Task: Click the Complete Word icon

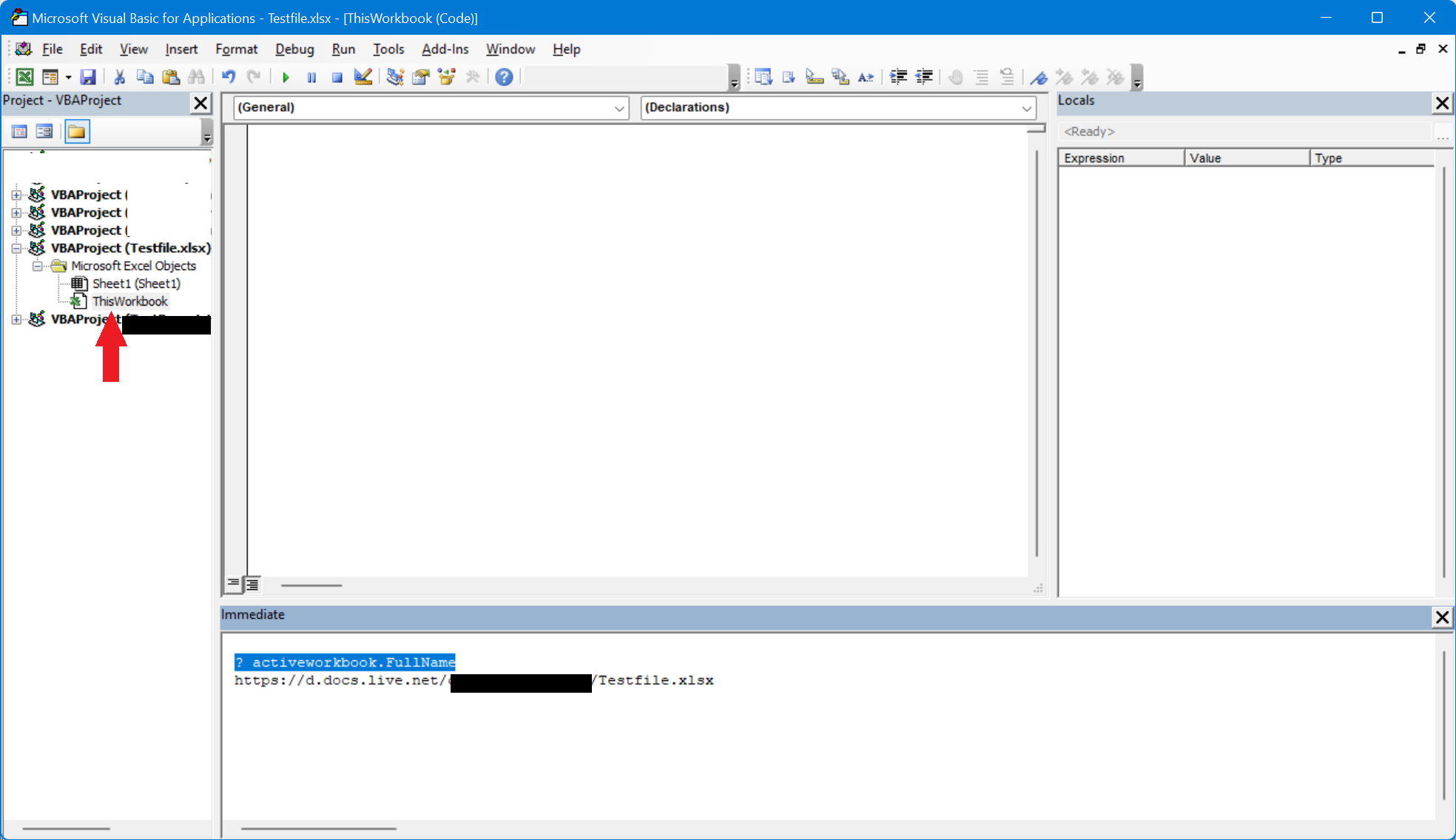Action: click(866, 77)
